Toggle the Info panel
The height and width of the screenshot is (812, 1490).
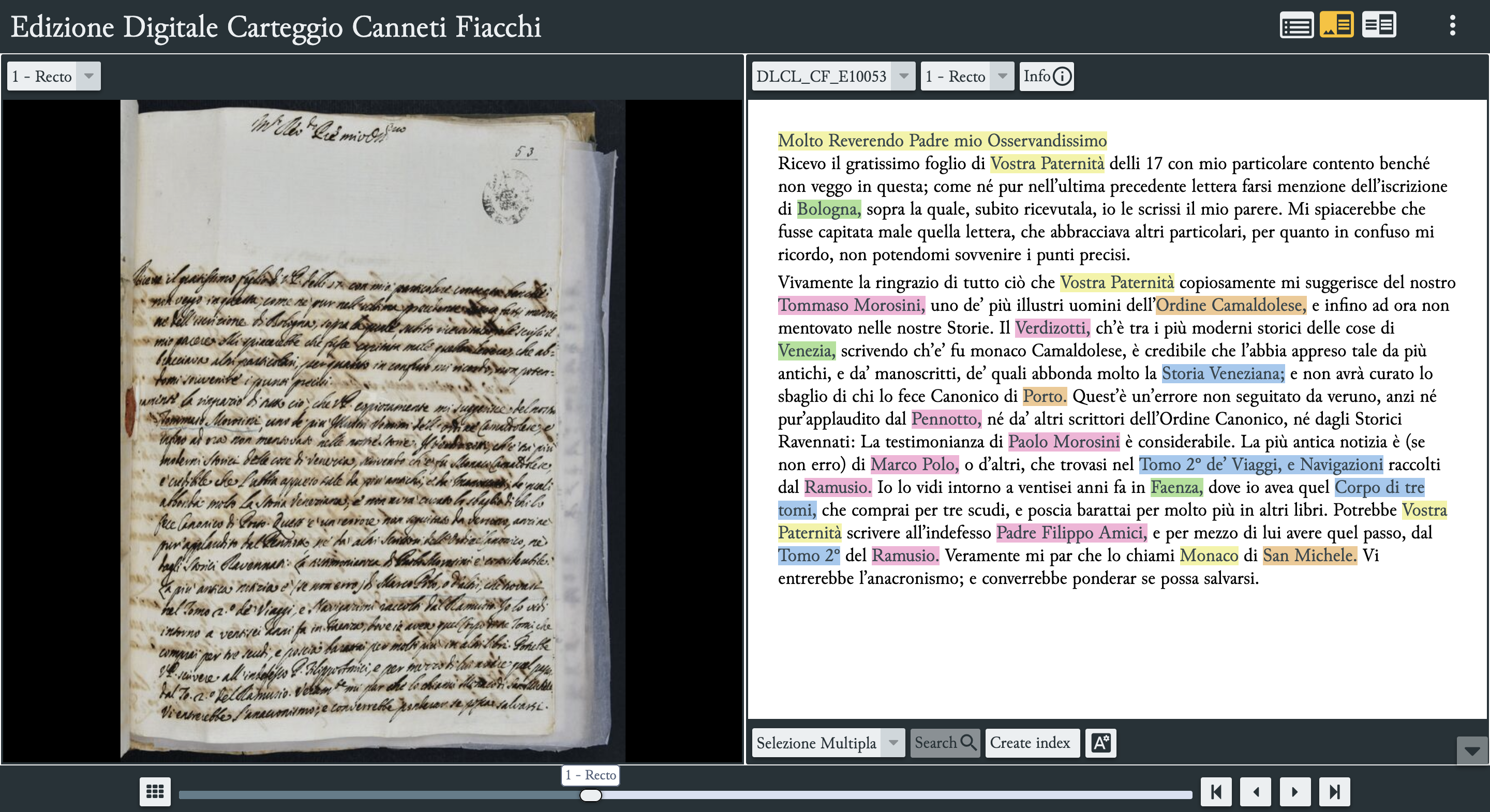[1046, 76]
